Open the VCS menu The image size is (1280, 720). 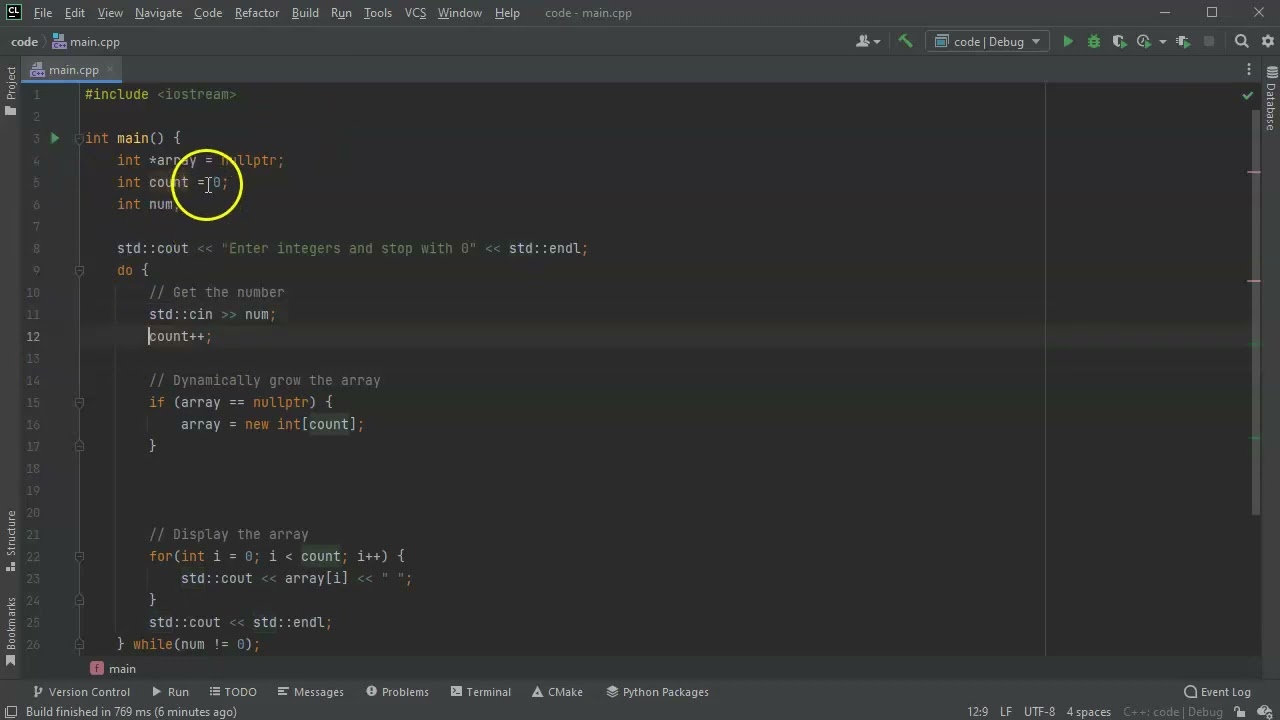(415, 13)
